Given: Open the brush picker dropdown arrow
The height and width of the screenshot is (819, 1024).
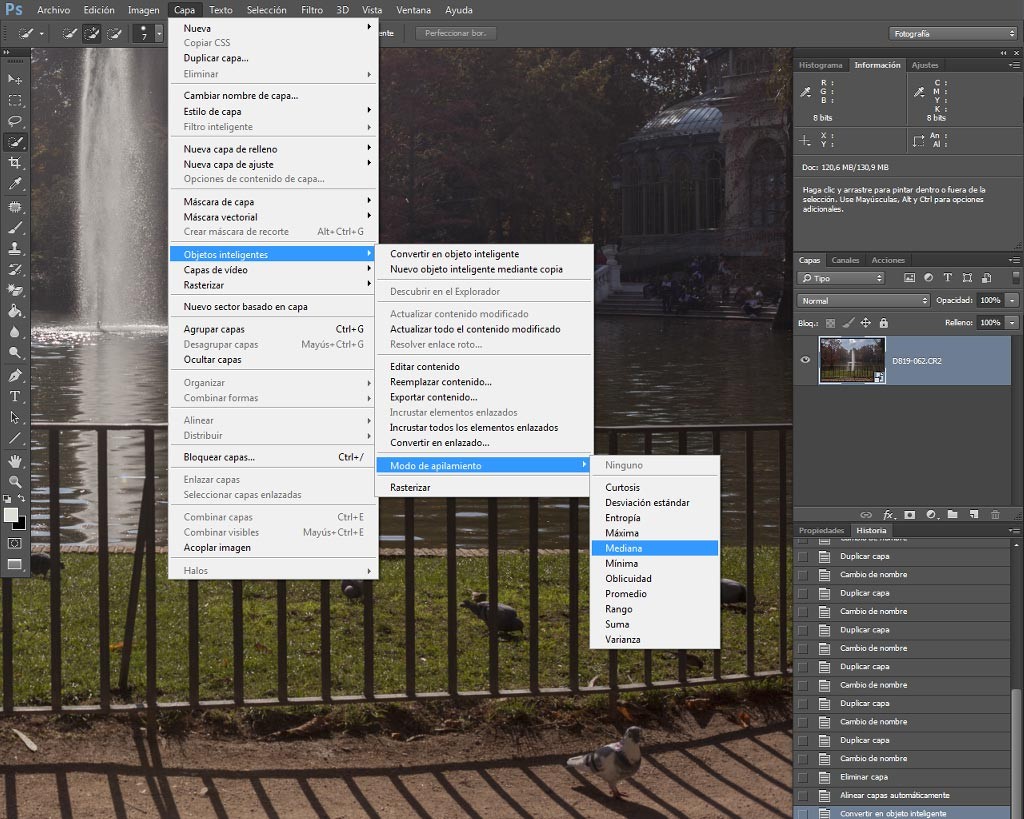Looking at the screenshot, I should (159, 33).
